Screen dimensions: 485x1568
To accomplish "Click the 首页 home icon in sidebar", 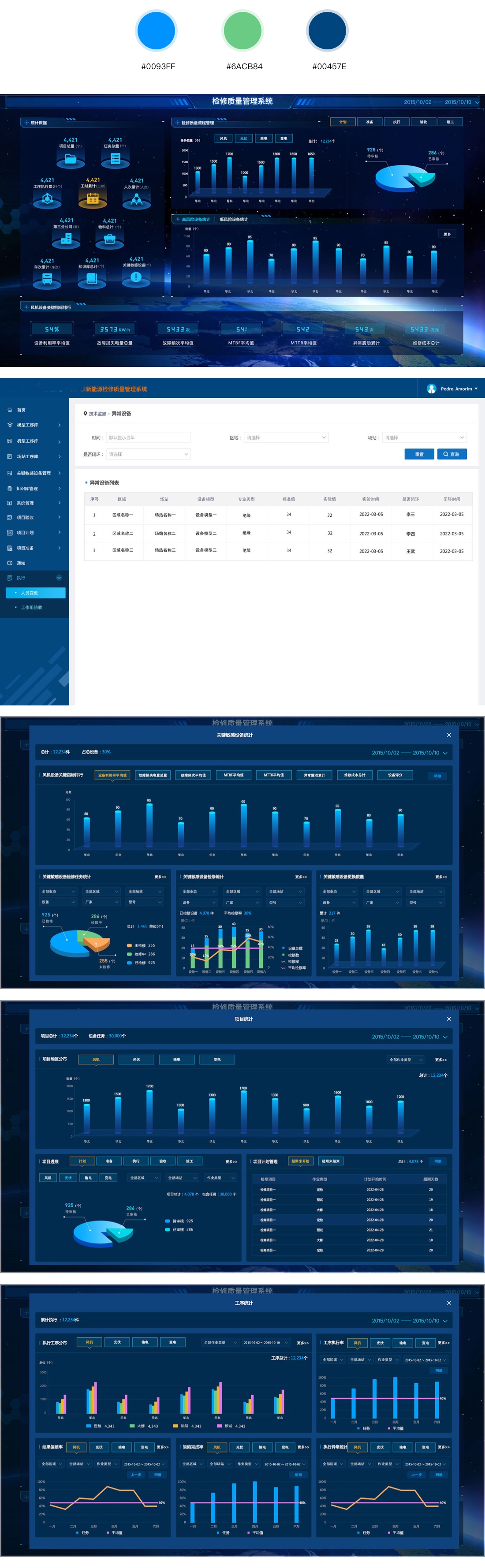I will 10,410.
